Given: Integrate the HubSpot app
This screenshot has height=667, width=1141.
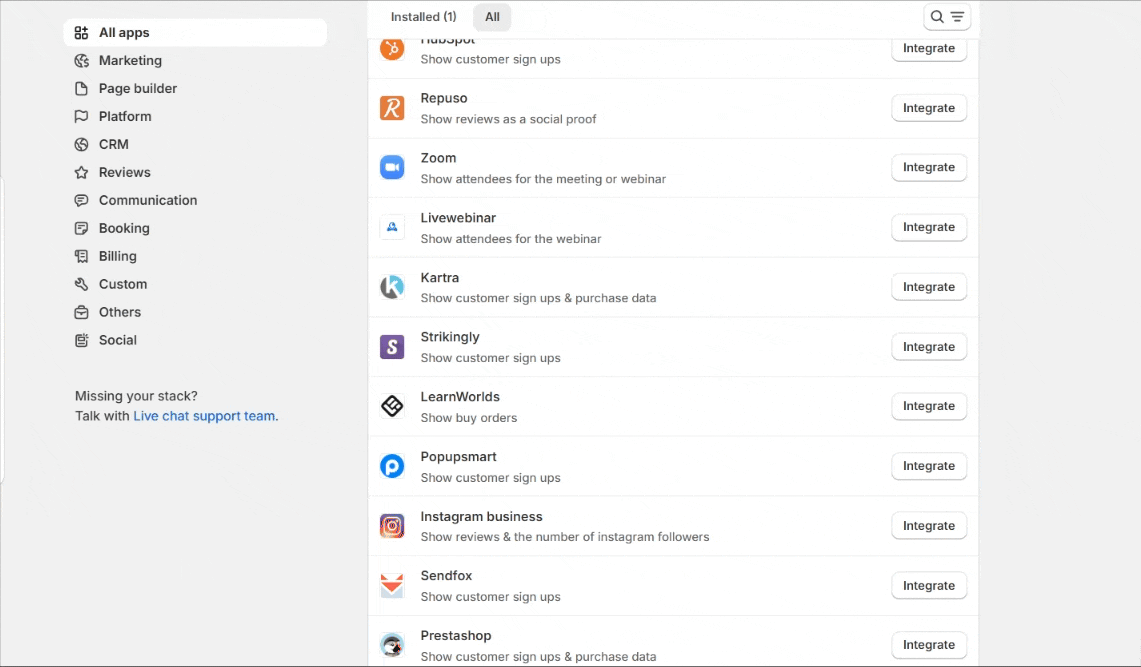Looking at the screenshot, I should pos(929,48).
